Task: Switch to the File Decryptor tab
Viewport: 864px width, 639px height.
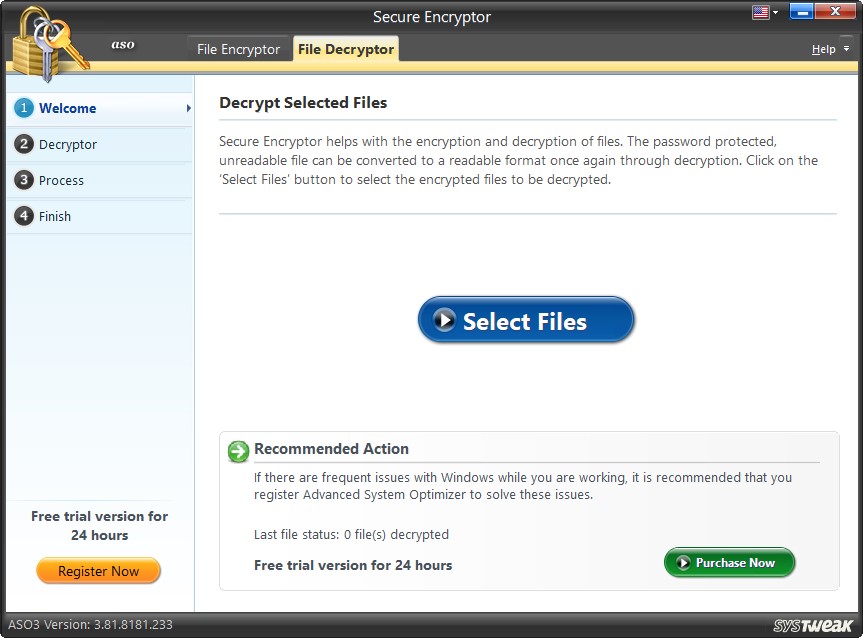Action: (x=345, y=48)
